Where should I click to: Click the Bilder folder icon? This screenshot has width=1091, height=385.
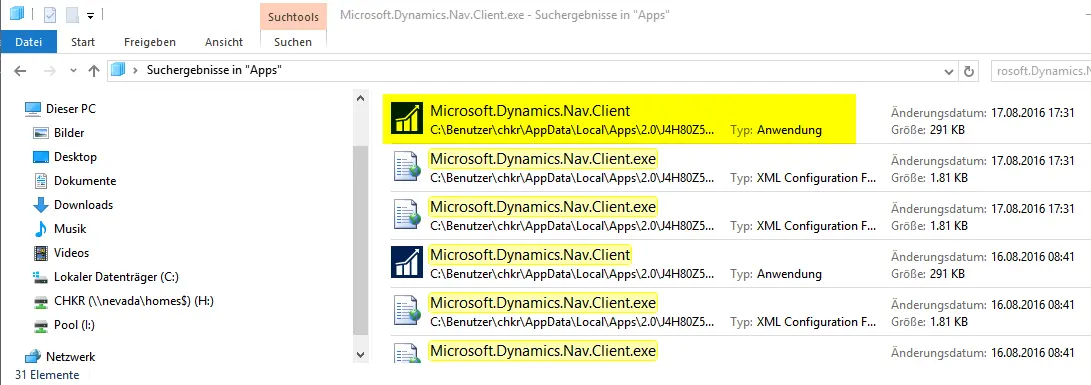coord(41,133)
